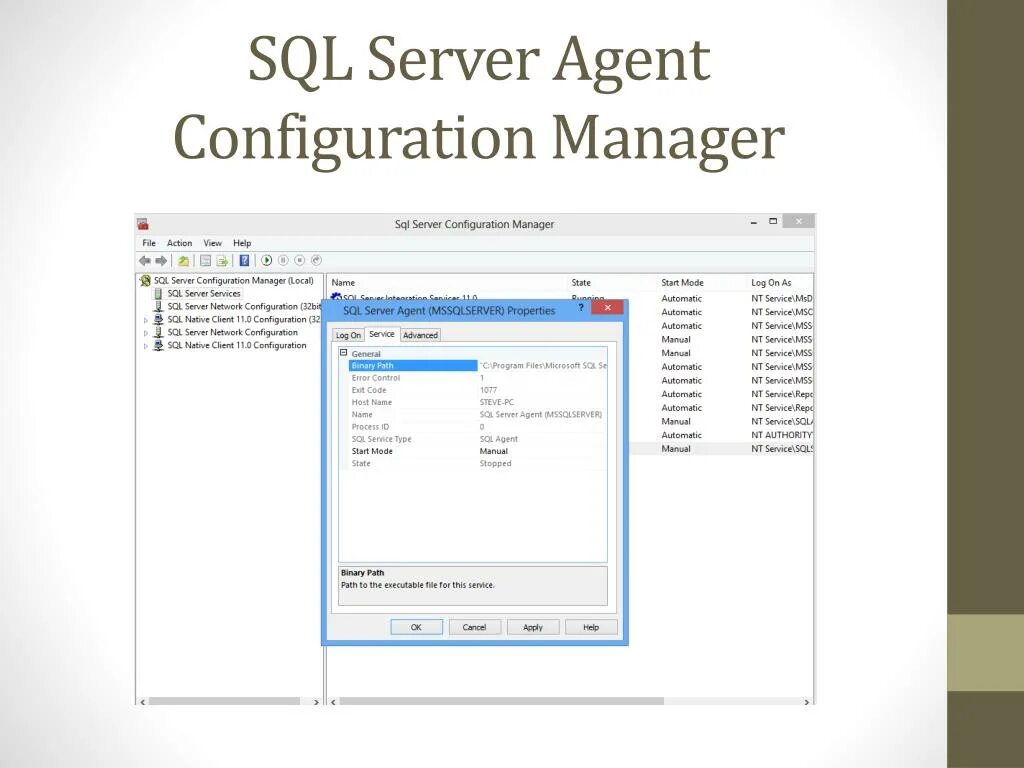The image size is (1024, 768).
Task: Open the View menu
Action: (212, 243)
